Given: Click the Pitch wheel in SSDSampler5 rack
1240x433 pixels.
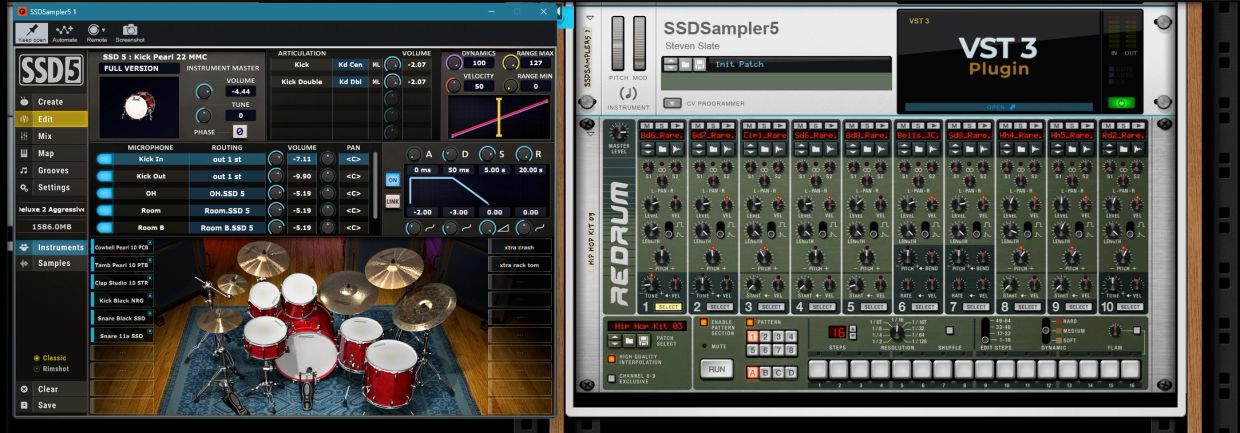Looking at the screenshot, I should tap(618, 43).
